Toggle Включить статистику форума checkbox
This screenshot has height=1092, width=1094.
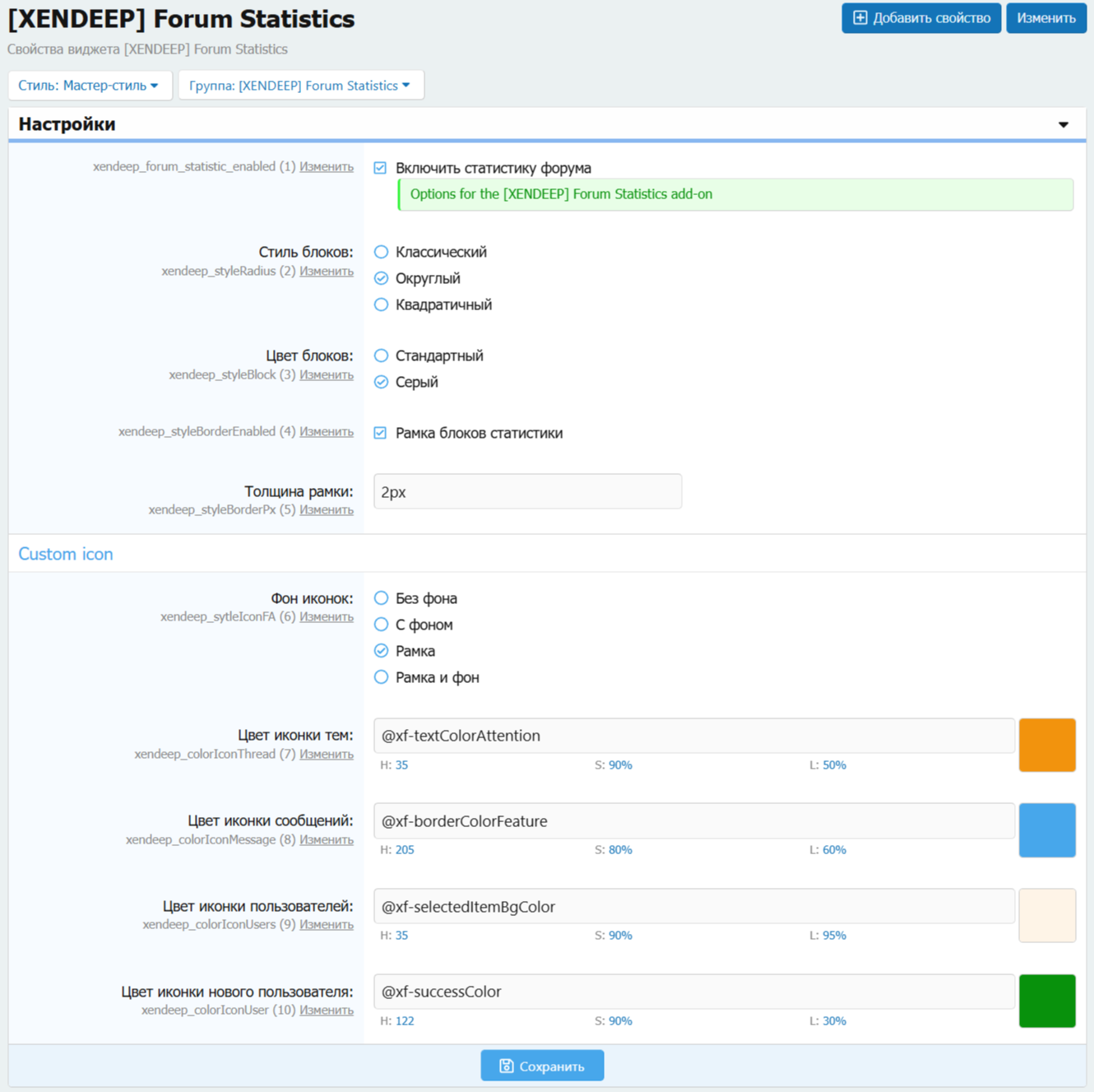[x=380, y=168]
